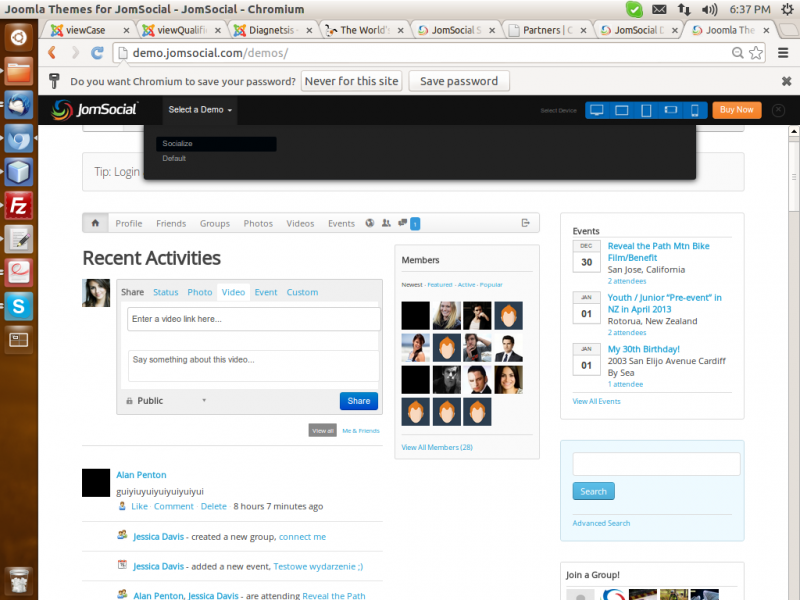Click the View all activities button
Screen dimensions: 800x600
322,431
